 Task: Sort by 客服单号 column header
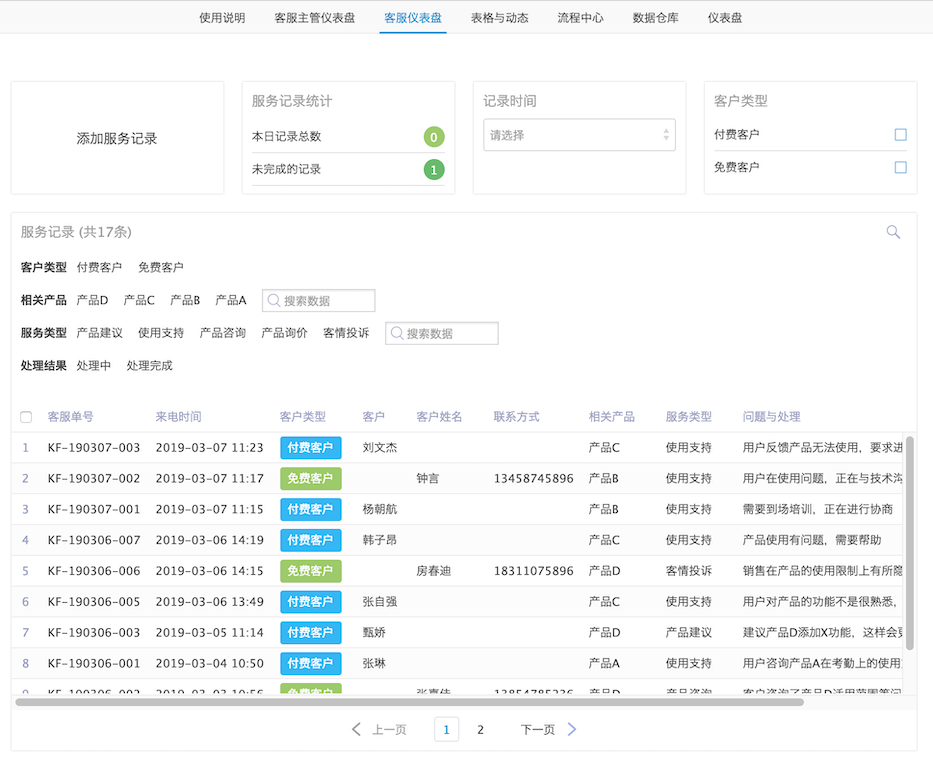click(x=70, y=417)
